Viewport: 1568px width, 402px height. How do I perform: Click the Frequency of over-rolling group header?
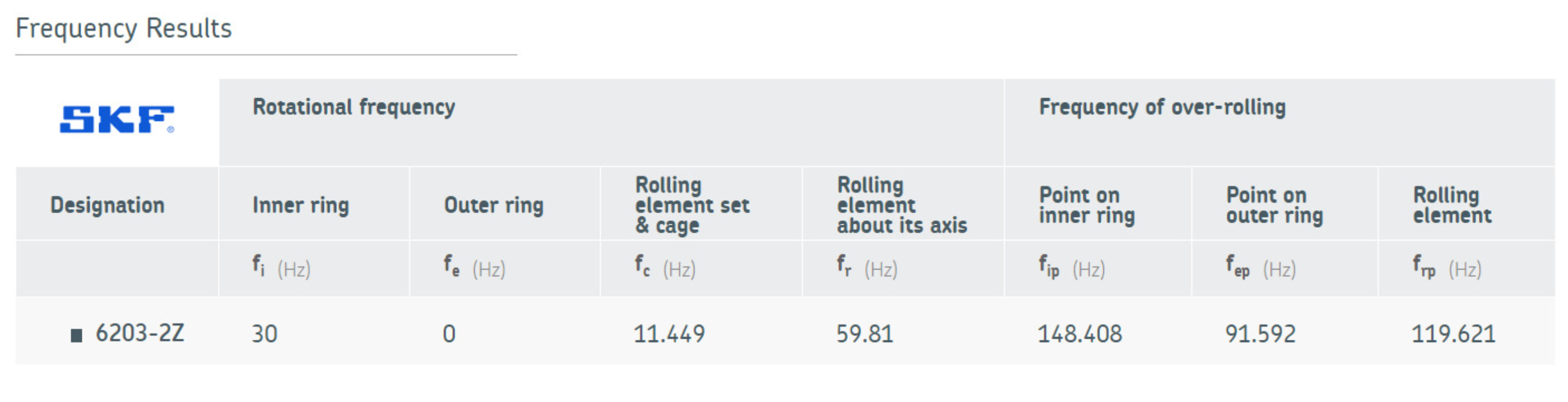pos(1162,107)
